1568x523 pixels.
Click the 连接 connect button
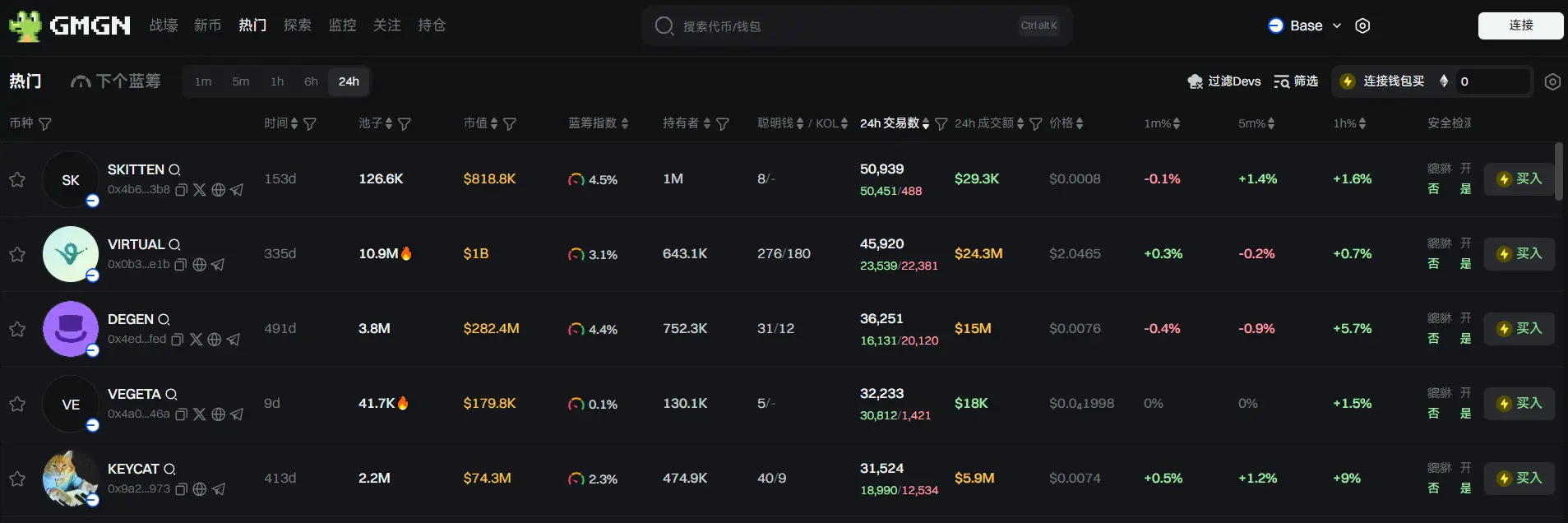point(1520,25)
